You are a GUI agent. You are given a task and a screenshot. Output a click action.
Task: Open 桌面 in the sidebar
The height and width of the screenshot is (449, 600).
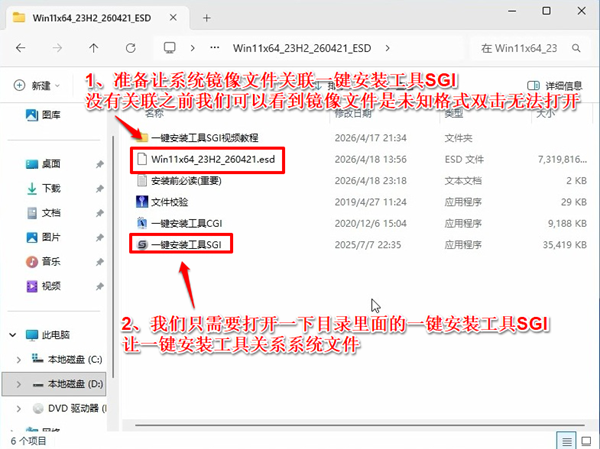point(43,164)
